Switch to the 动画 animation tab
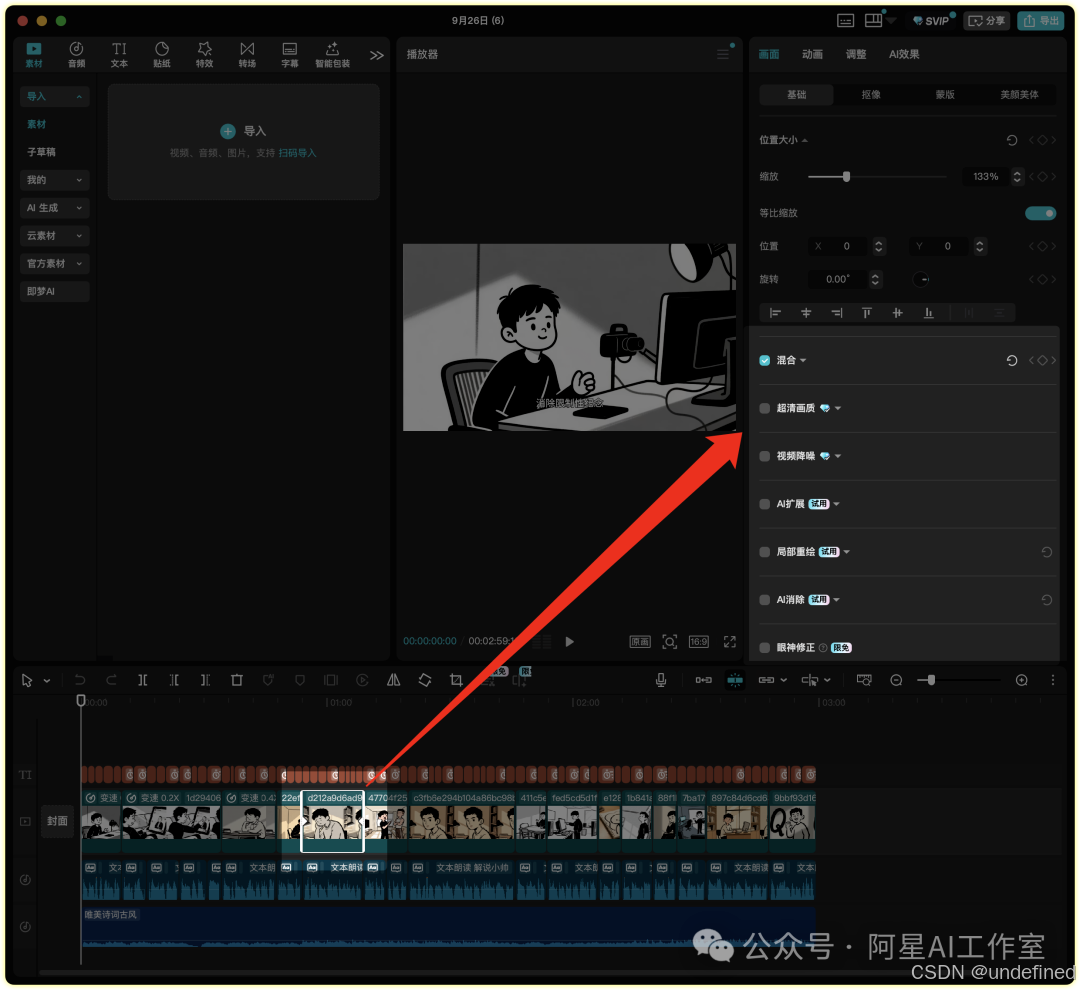The image size is (1080, 990). click(x=812, y=54)
